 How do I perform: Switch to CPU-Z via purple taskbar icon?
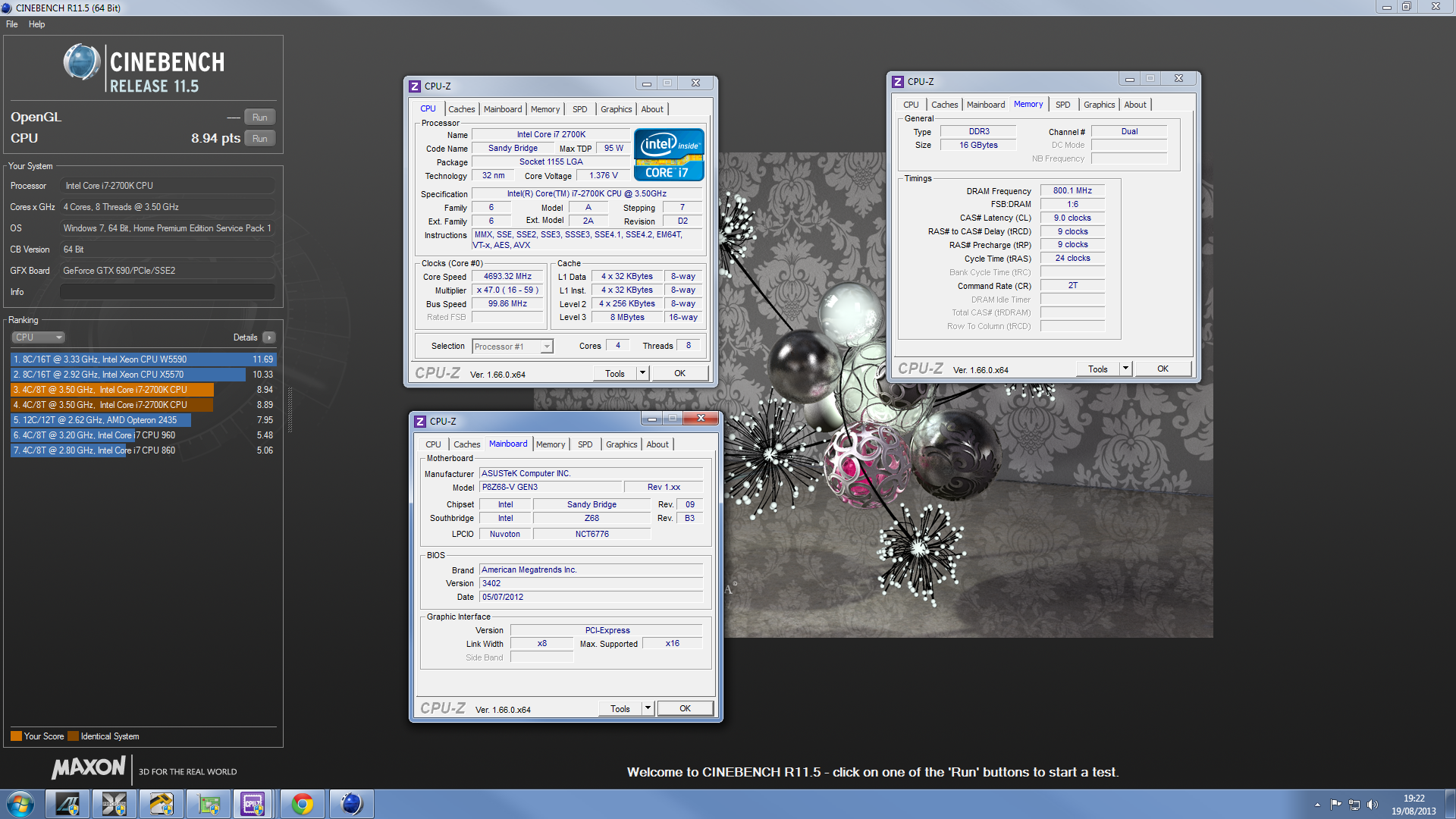[x=254, y=804]
